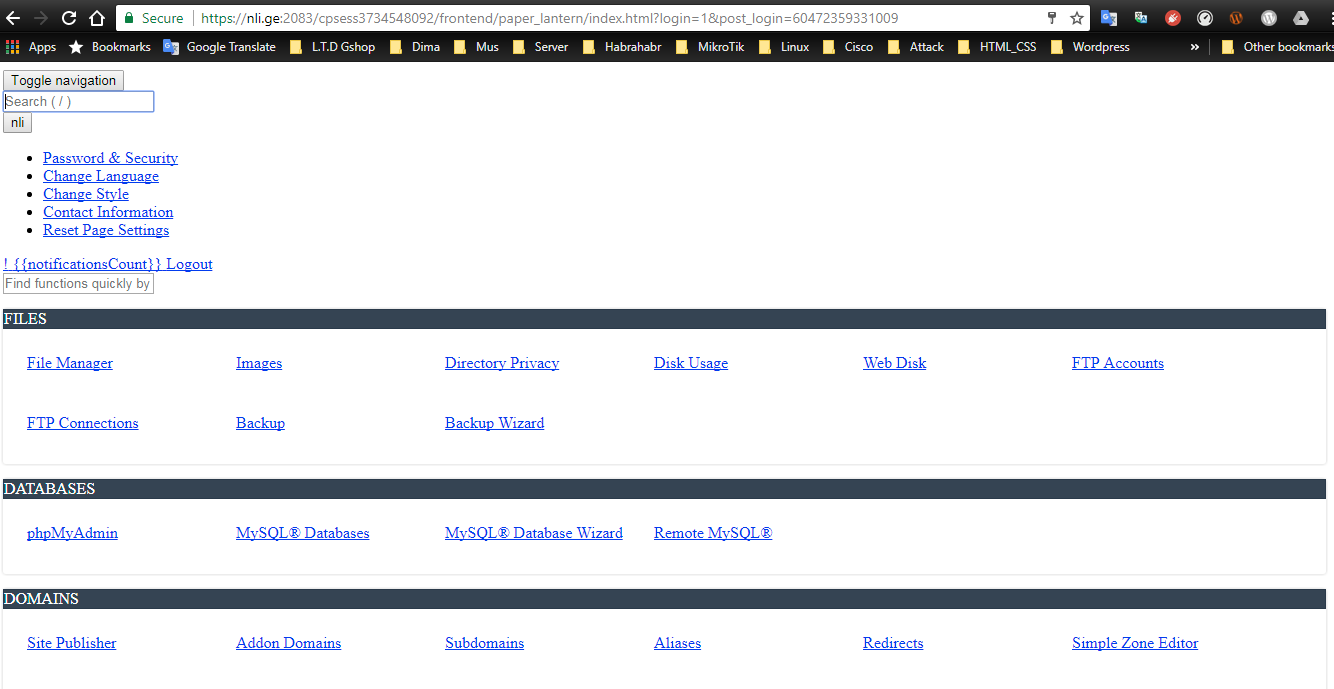Select Change Style
The image size is (1334, 689).
(86, 194)
